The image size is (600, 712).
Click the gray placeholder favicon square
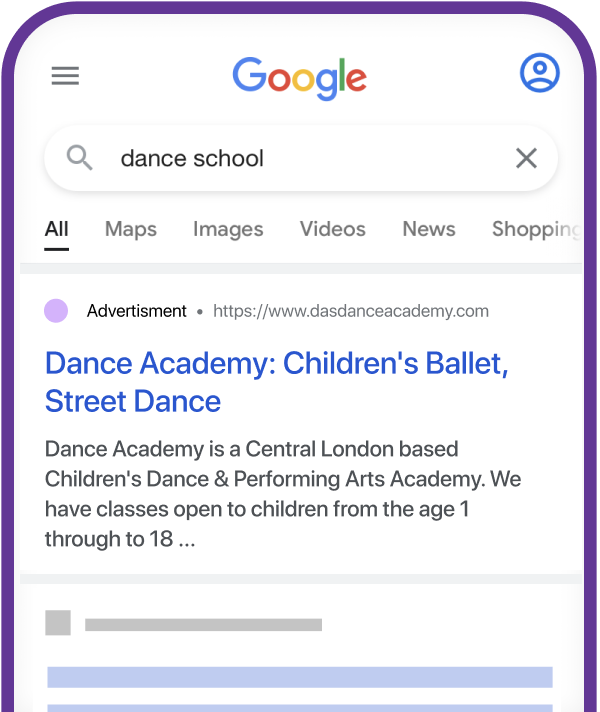(x=58, y=623)
